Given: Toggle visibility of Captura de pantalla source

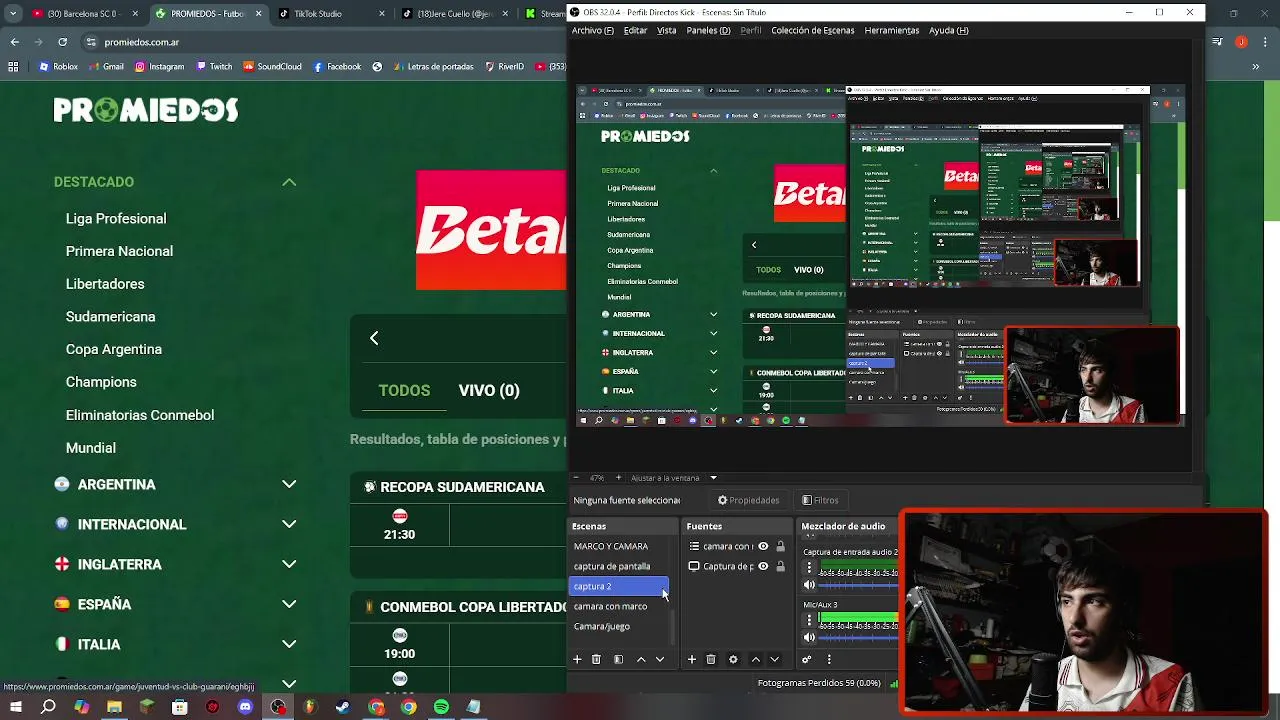Looking at the screenshot, I should coord(763,566).
